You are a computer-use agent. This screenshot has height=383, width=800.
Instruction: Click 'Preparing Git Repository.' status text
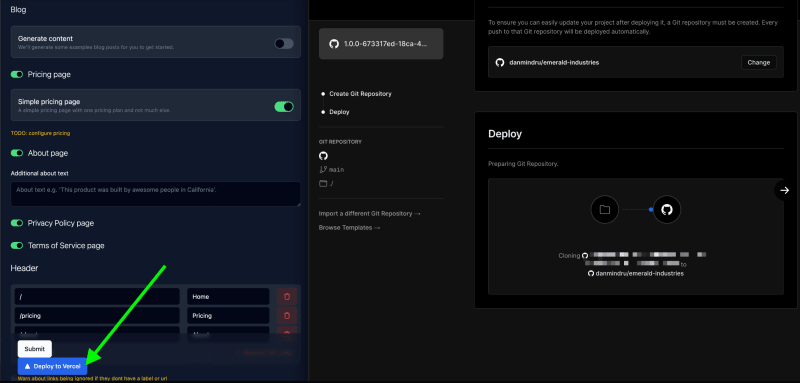click(523, 164)
